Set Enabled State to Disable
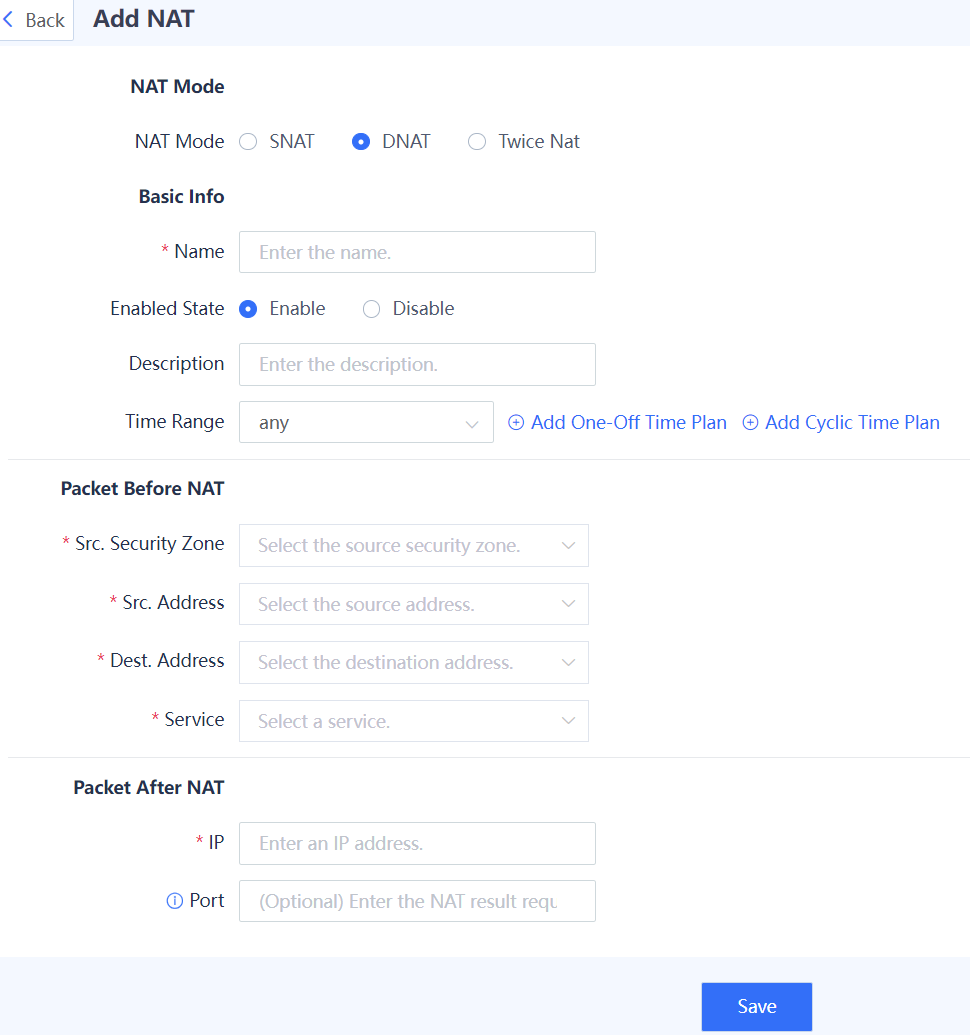 click(372, 309)
